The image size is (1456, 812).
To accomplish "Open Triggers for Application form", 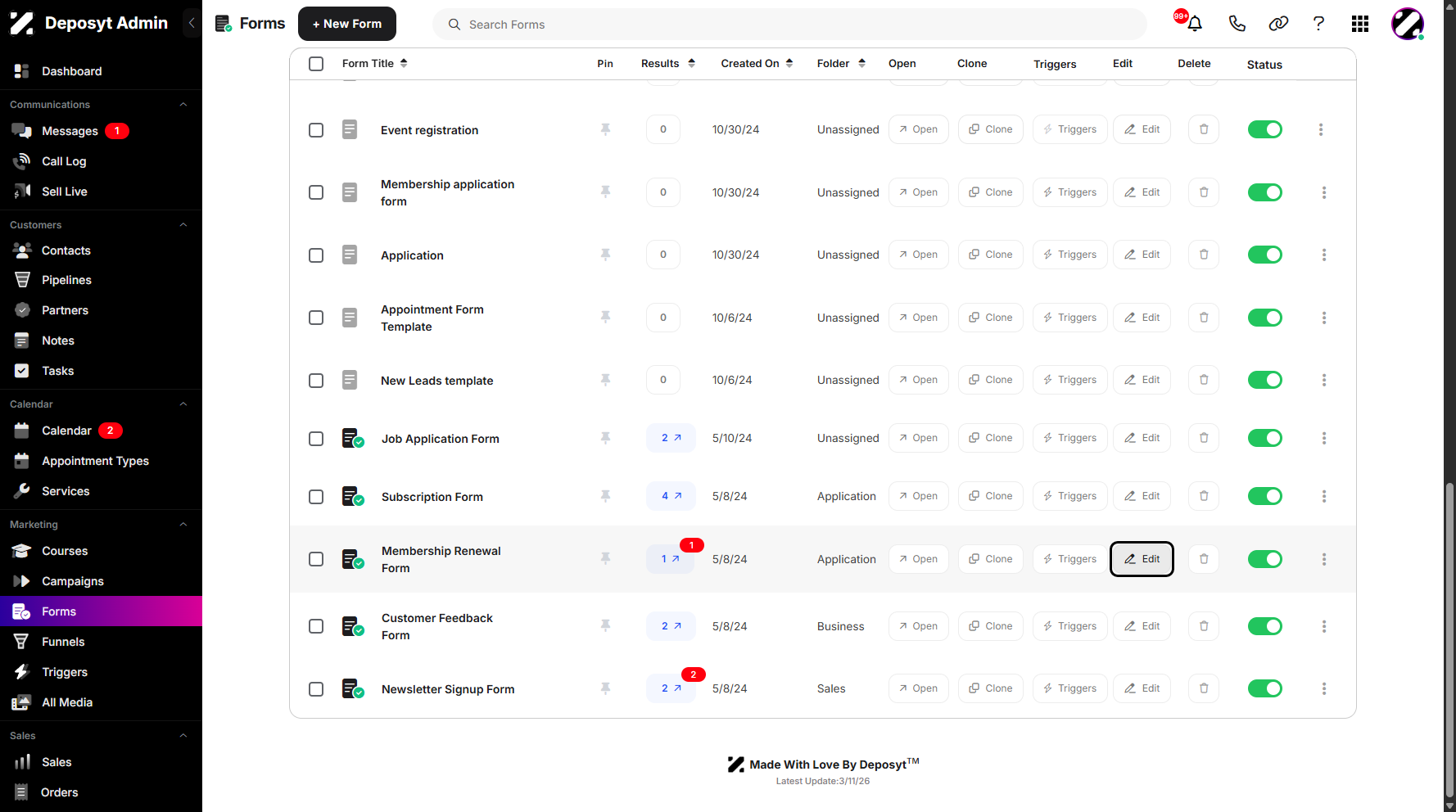I will coord(1069,255).
